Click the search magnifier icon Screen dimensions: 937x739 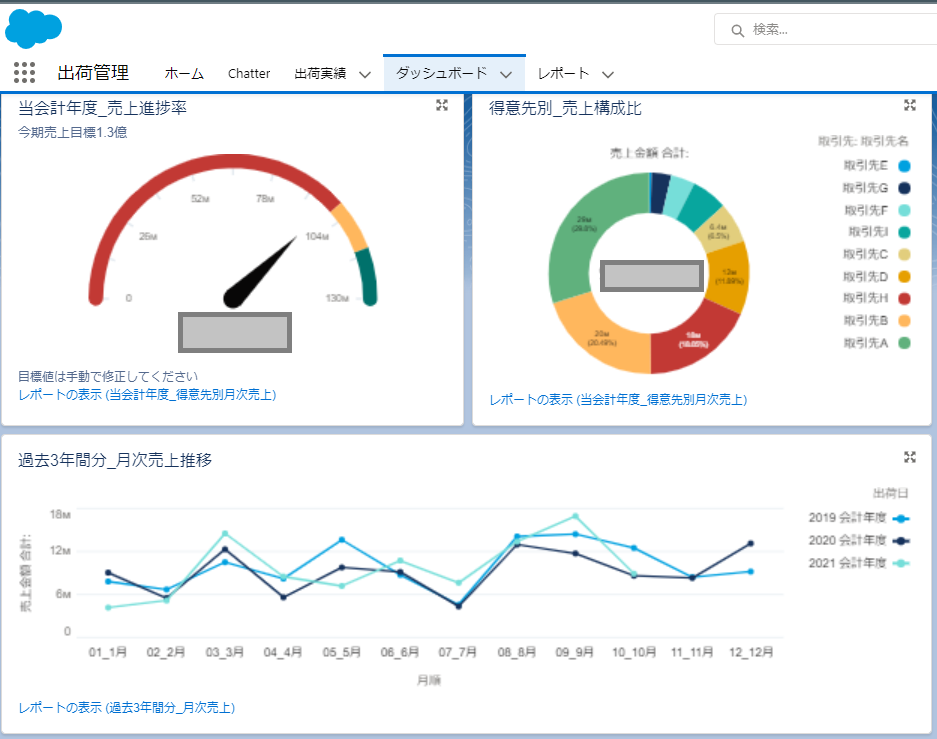tap(738, 30)
